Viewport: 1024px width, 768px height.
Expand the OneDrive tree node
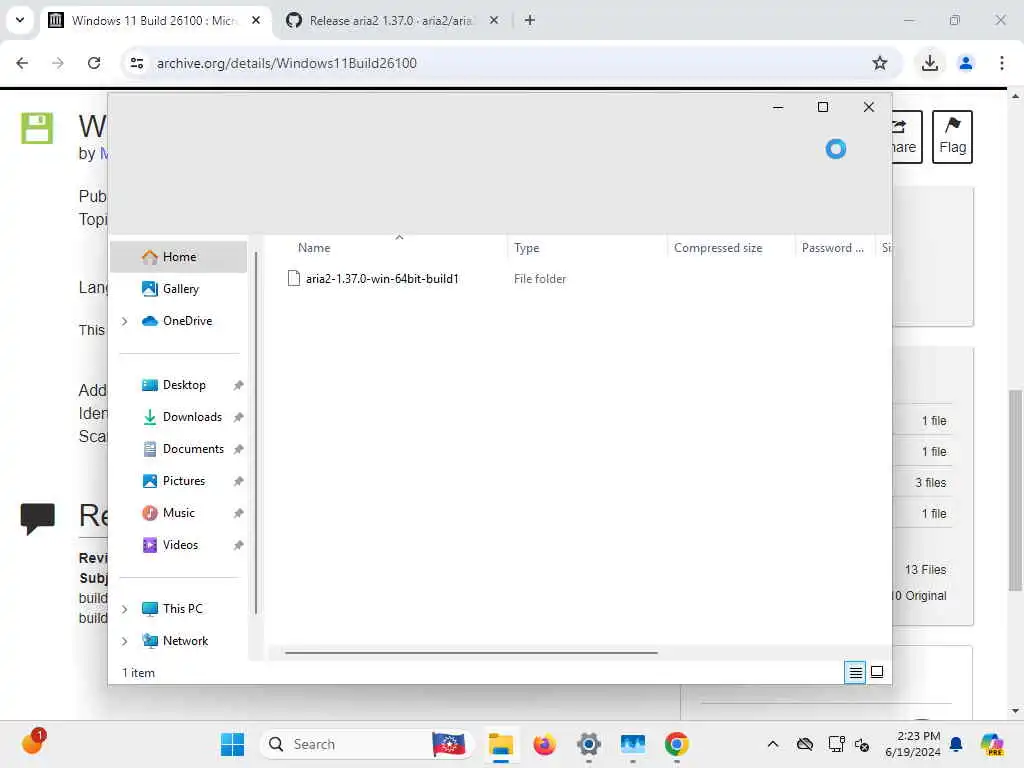[x=124, y=321]
